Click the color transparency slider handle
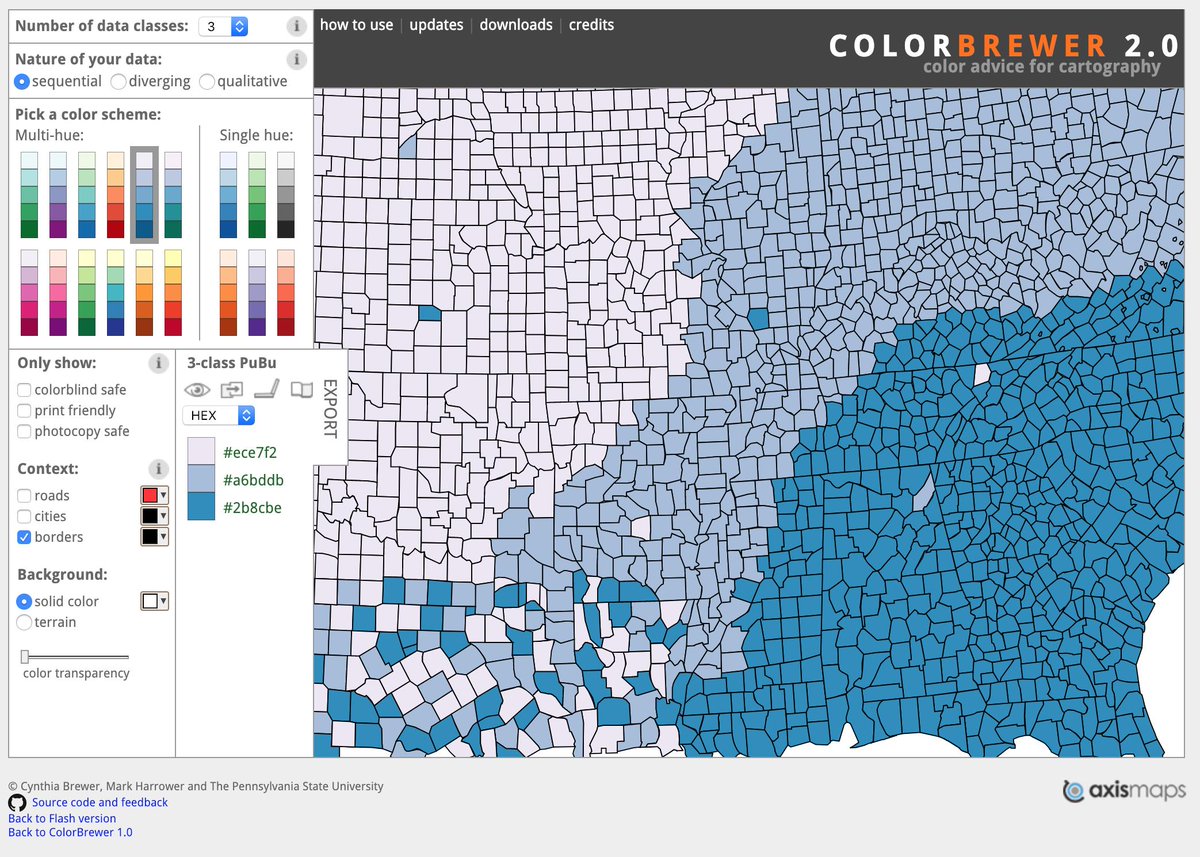 click(25, 657)
